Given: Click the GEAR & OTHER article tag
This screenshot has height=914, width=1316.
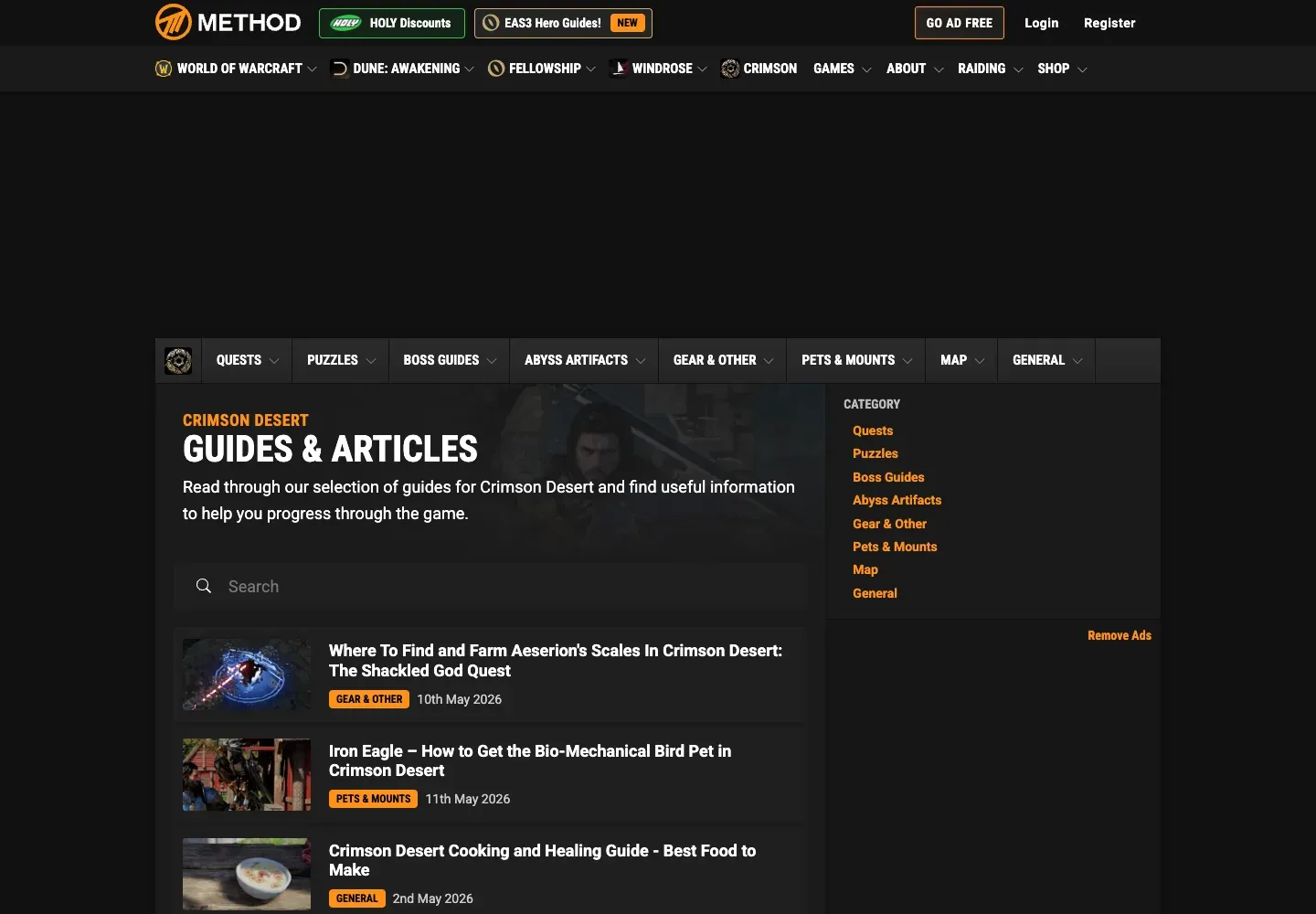Looking at the screenshot, I should click(x=369, y=699).
